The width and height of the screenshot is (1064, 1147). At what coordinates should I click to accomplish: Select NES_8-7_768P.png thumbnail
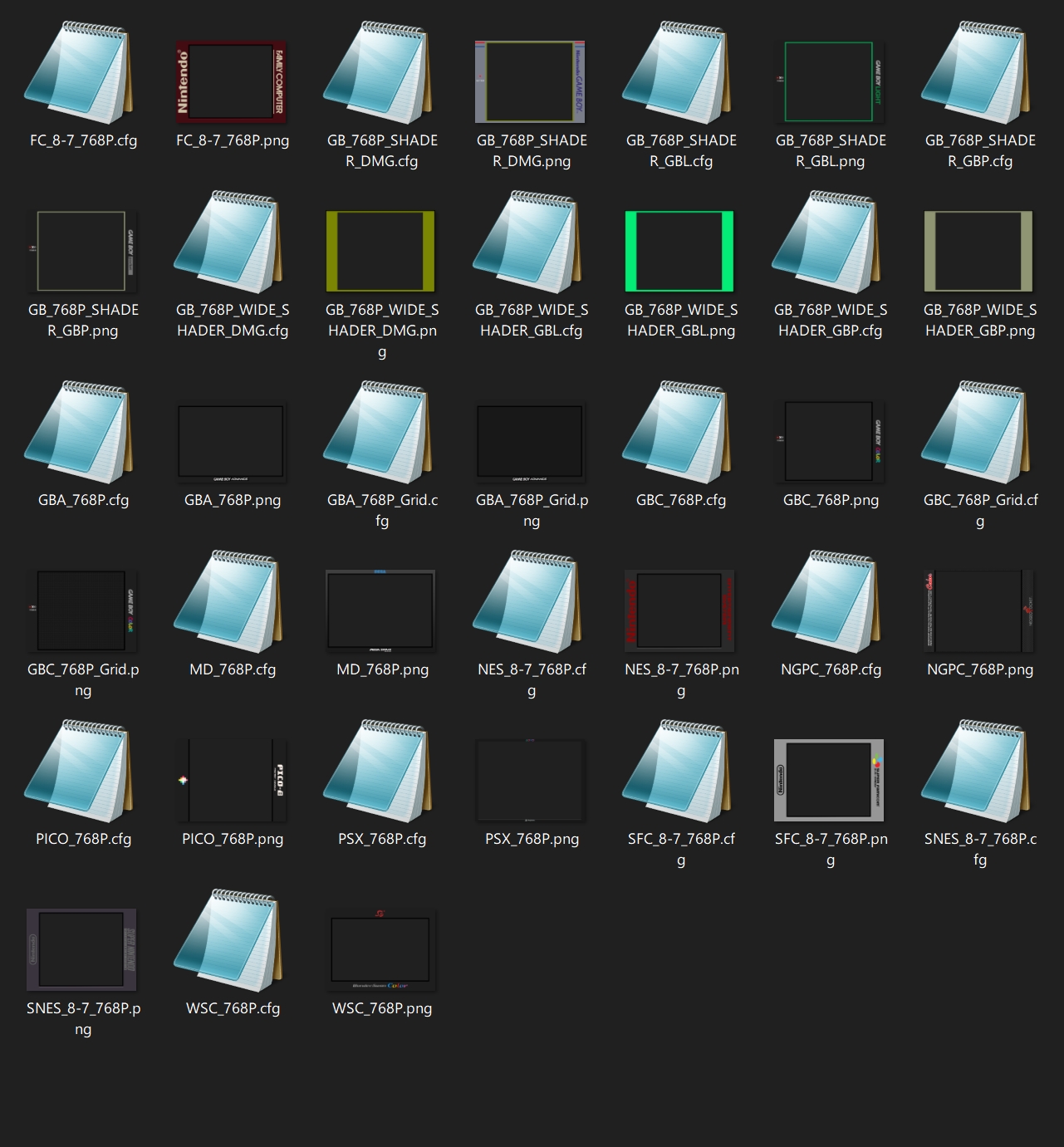tap(679, 610)
